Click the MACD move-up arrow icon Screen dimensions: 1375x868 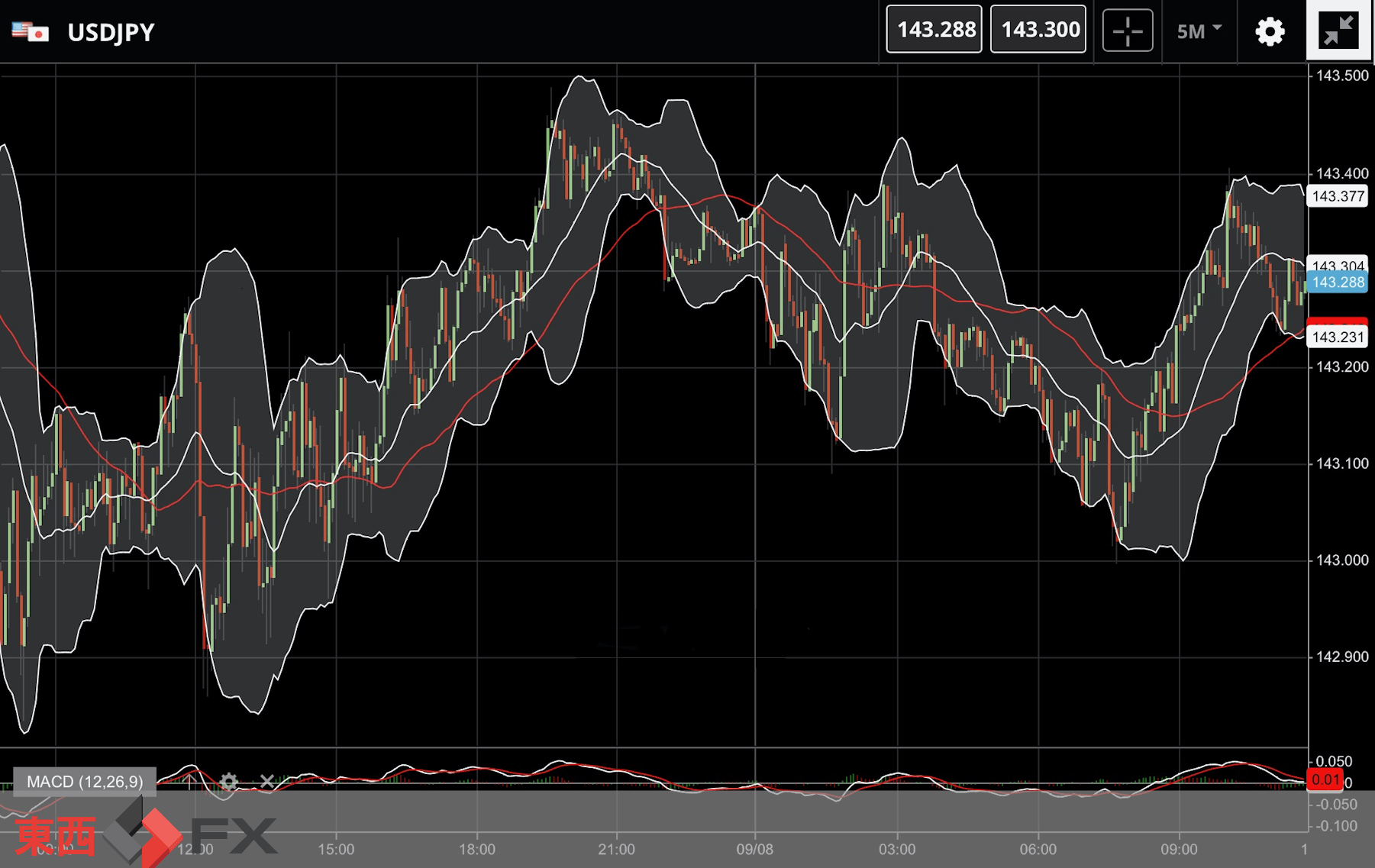(x=190, y=781)
